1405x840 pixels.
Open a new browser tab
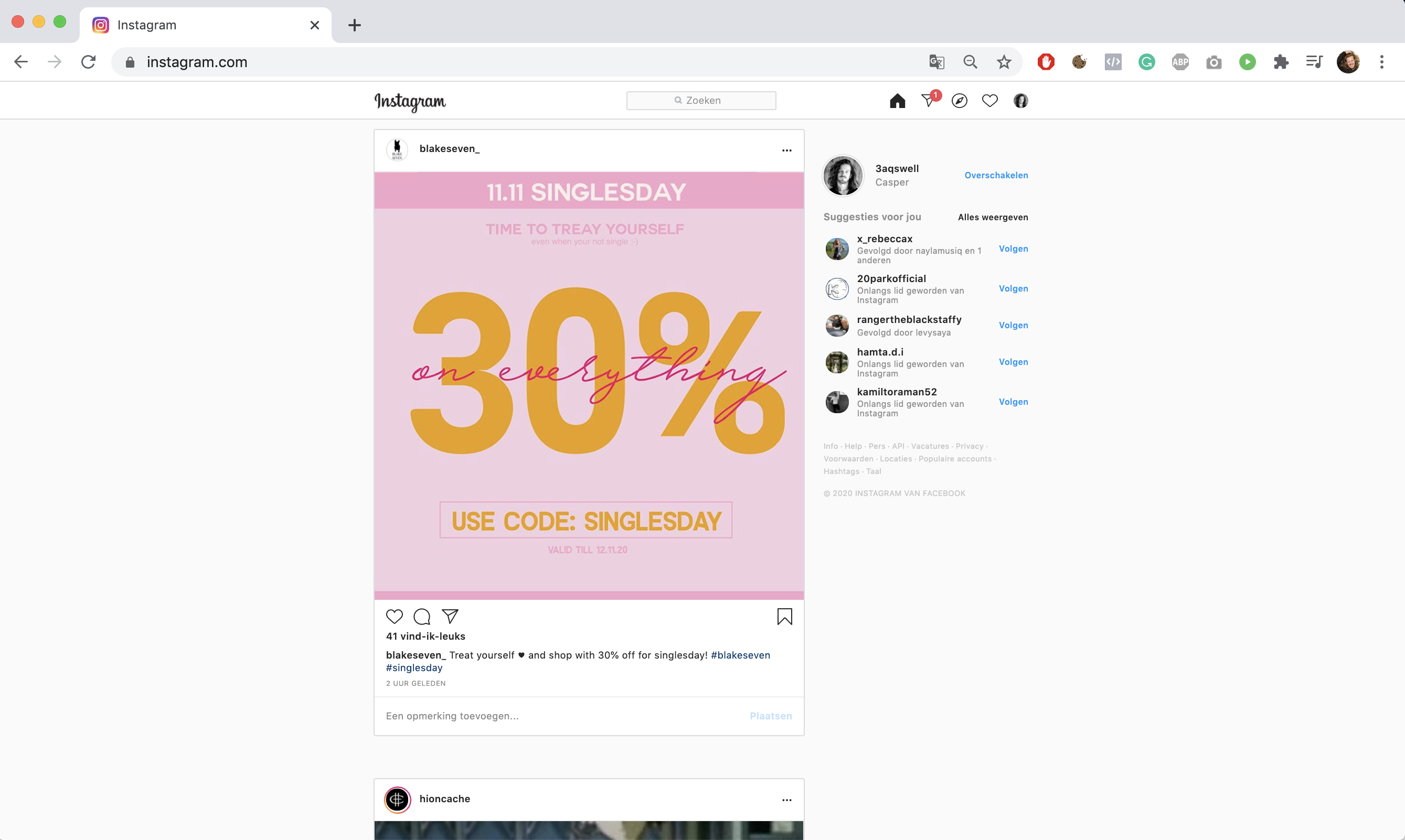[355, 25]
